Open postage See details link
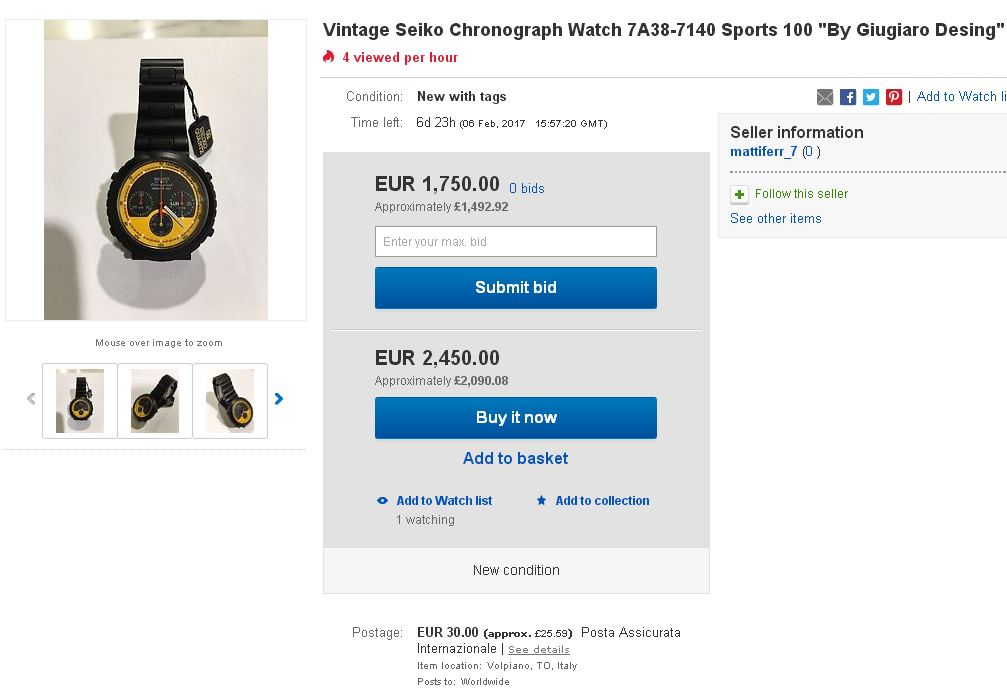 [538, 650]
